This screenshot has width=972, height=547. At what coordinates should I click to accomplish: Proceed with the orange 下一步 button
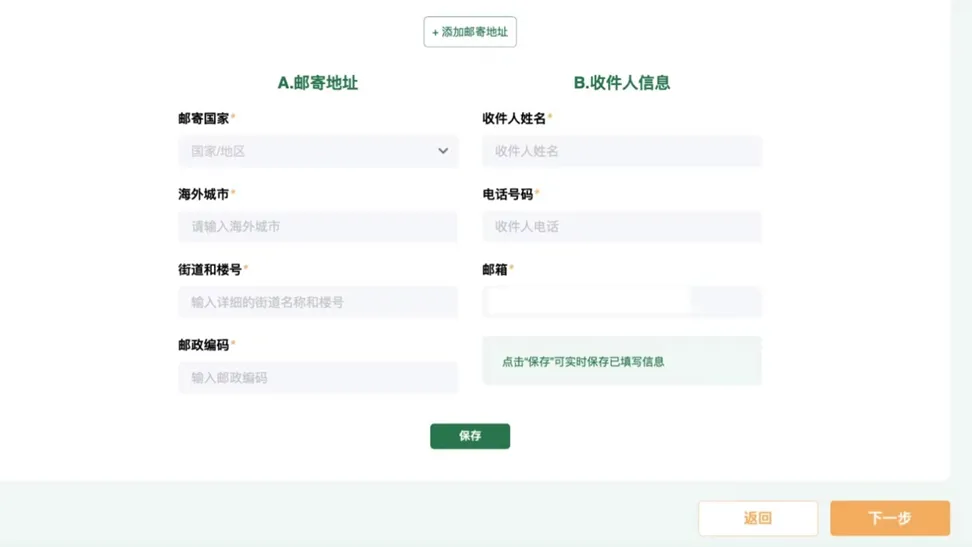pyautogui.click(x=889, y=518)
